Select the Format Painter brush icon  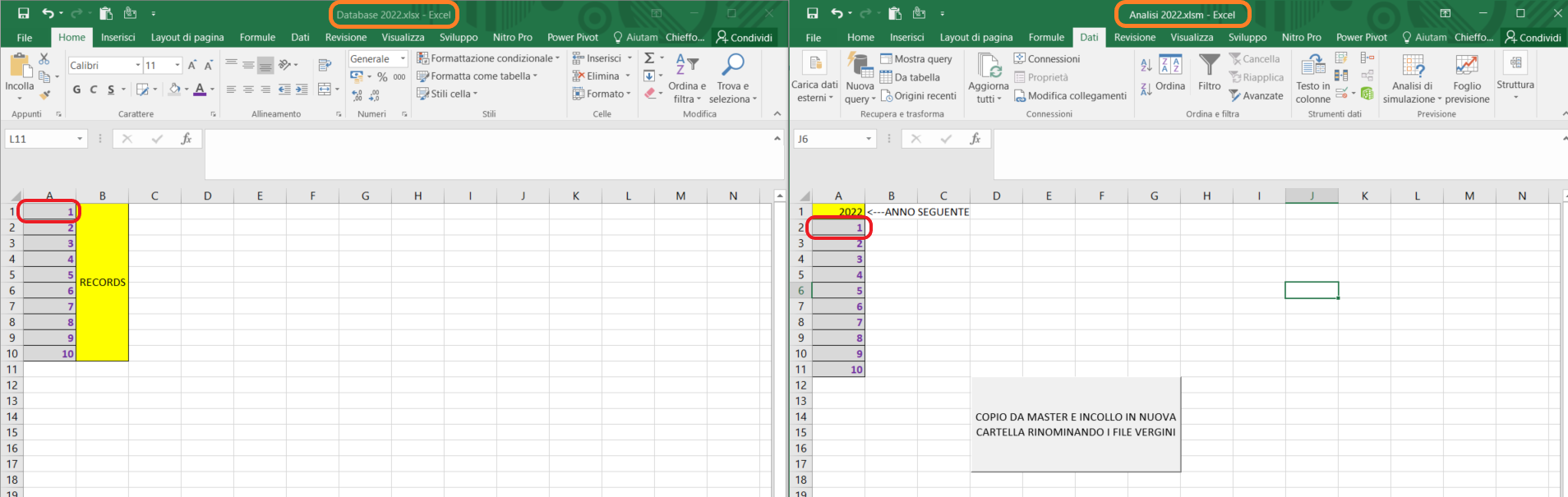click(45, 94)
